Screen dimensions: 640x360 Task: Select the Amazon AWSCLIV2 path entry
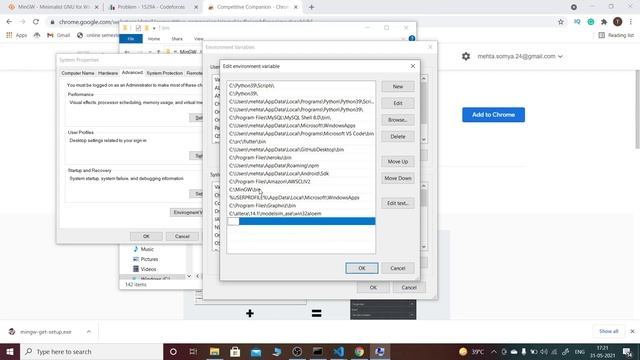[301, 182]
